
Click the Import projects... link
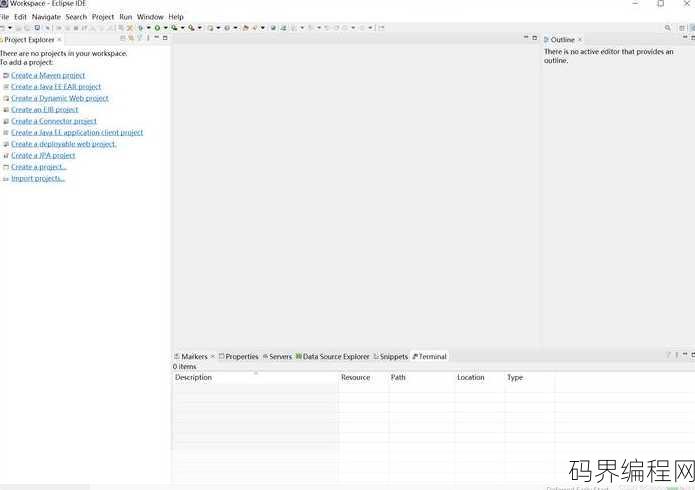tap(38, 179)
